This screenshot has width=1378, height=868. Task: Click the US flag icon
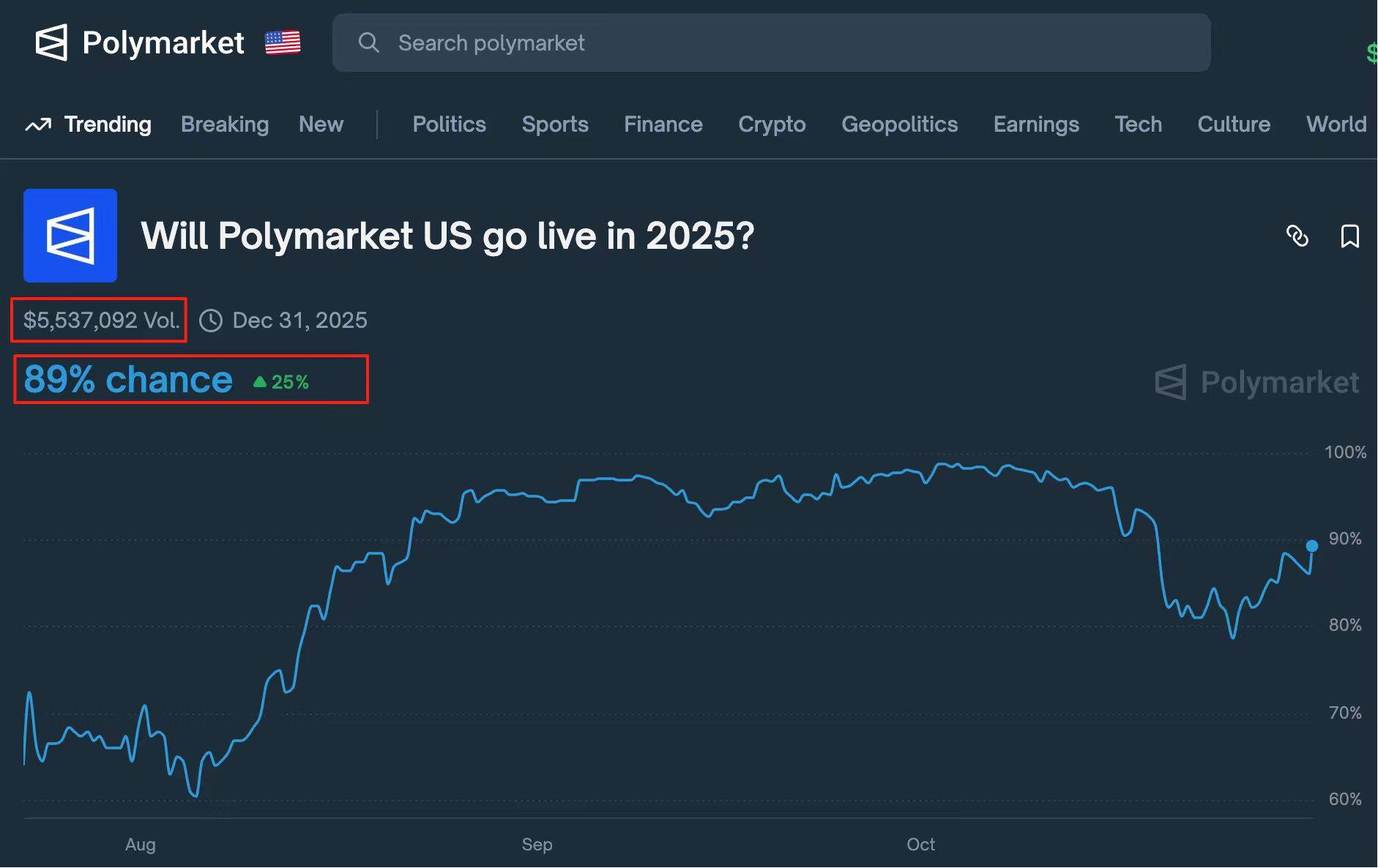[x=283, y=42]
